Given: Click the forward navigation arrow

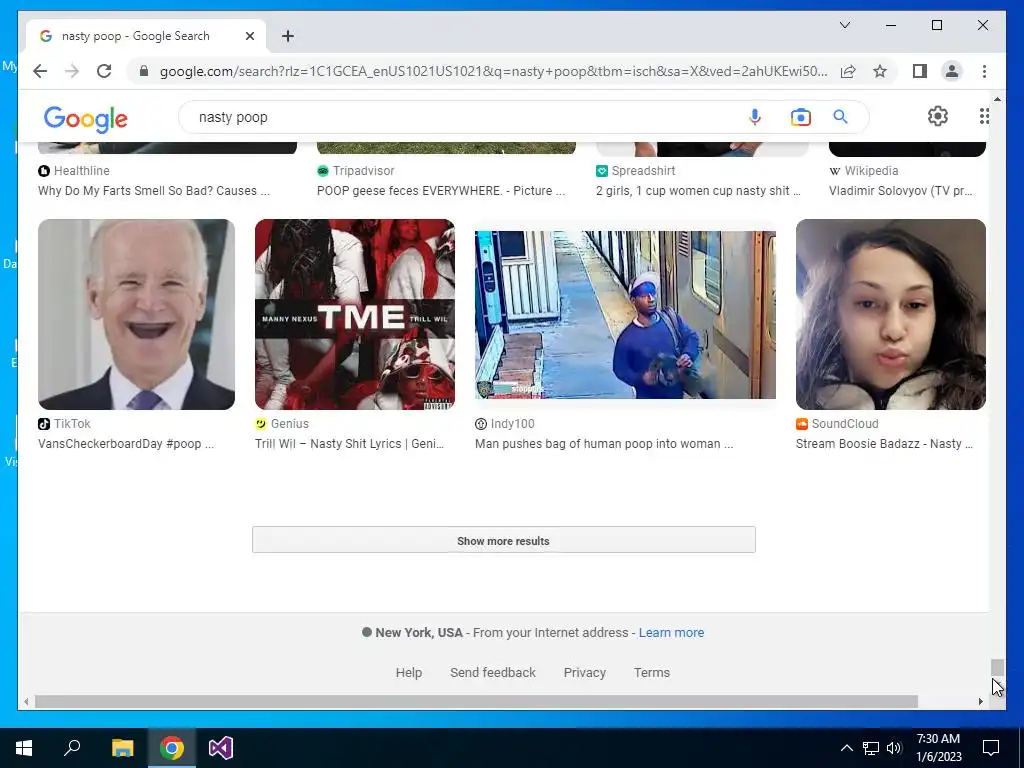Looking at the screenshot, I should pos(72,71).
